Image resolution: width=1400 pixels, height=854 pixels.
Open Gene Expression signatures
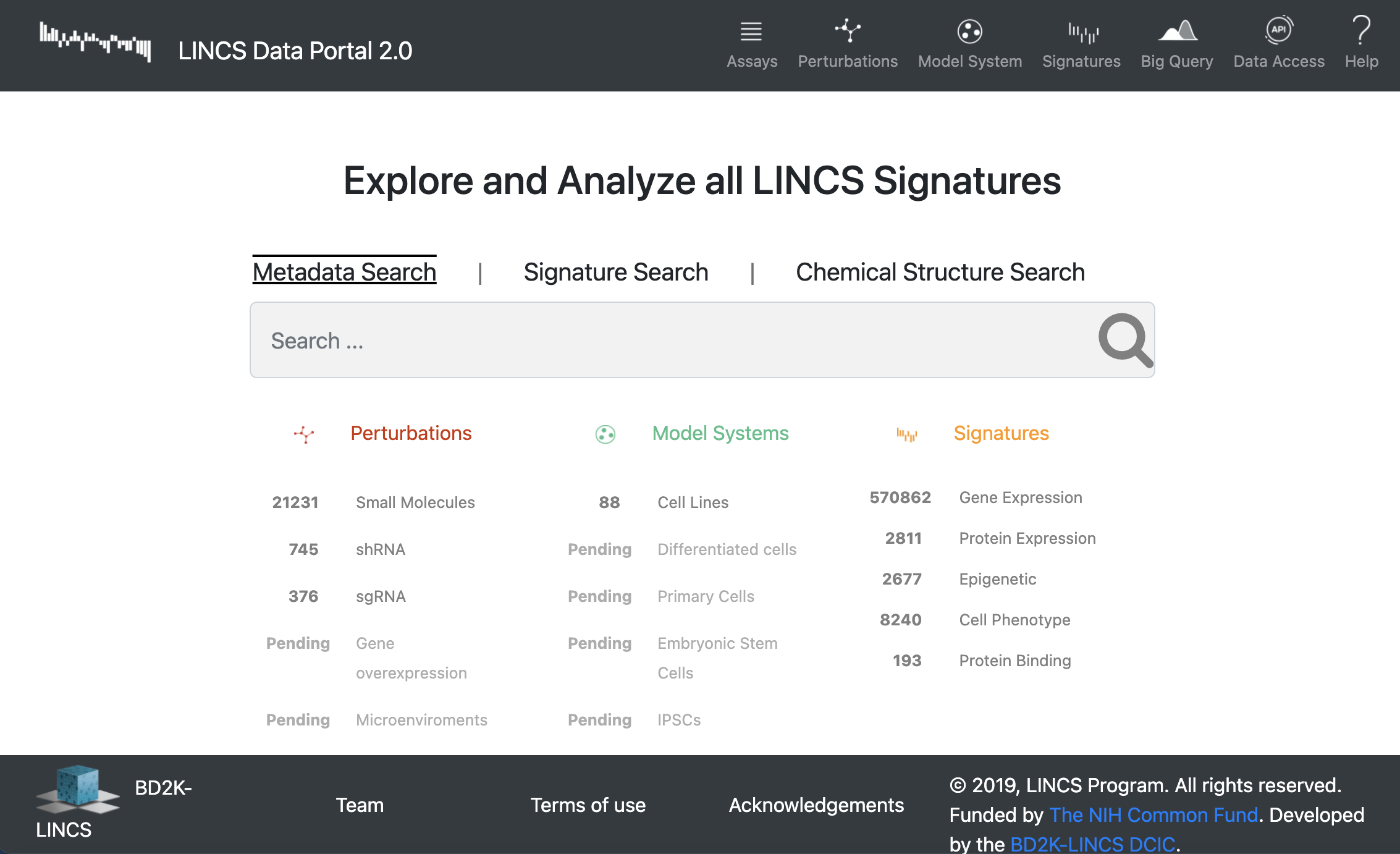point(1021,497)
